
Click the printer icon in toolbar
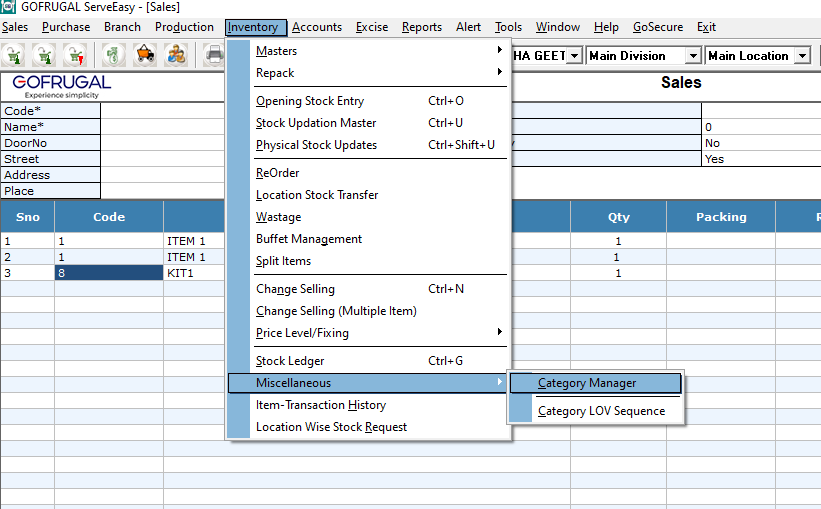click(214, 55)
